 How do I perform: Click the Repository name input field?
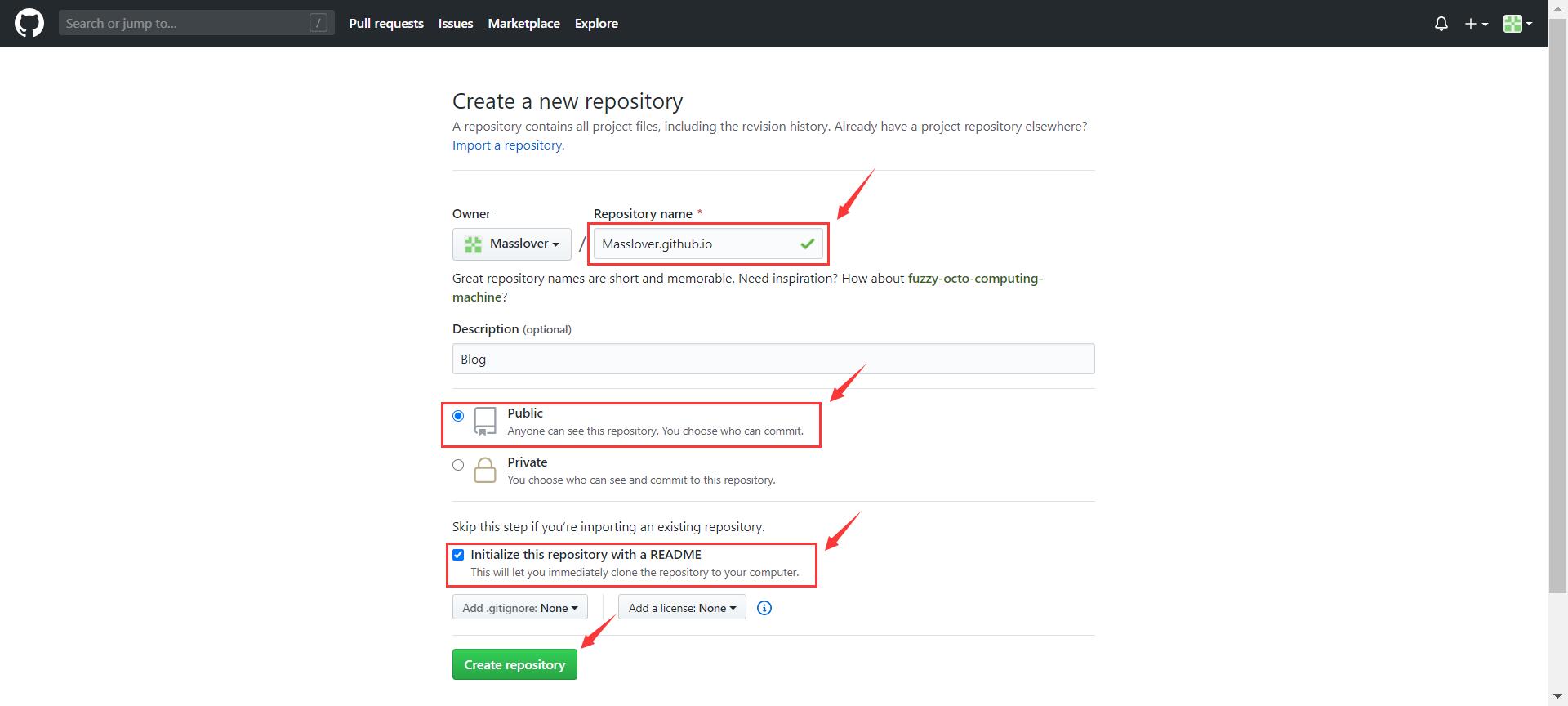pyautogui.click(x=708, y=244)
